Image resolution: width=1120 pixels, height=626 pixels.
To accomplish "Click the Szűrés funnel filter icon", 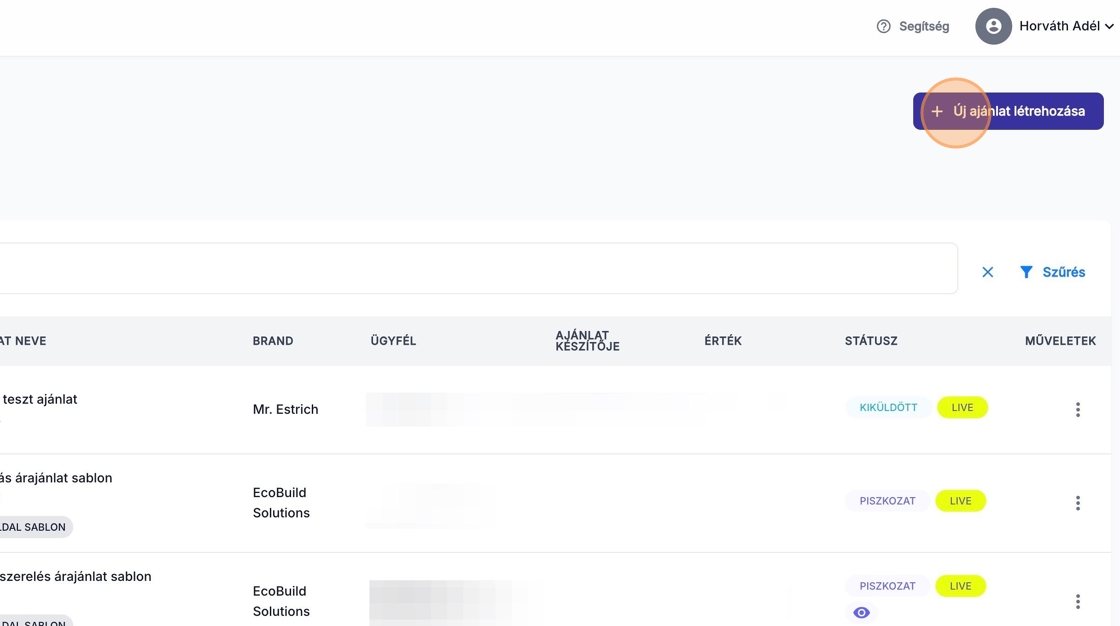I will click(x=1026, y=272).
